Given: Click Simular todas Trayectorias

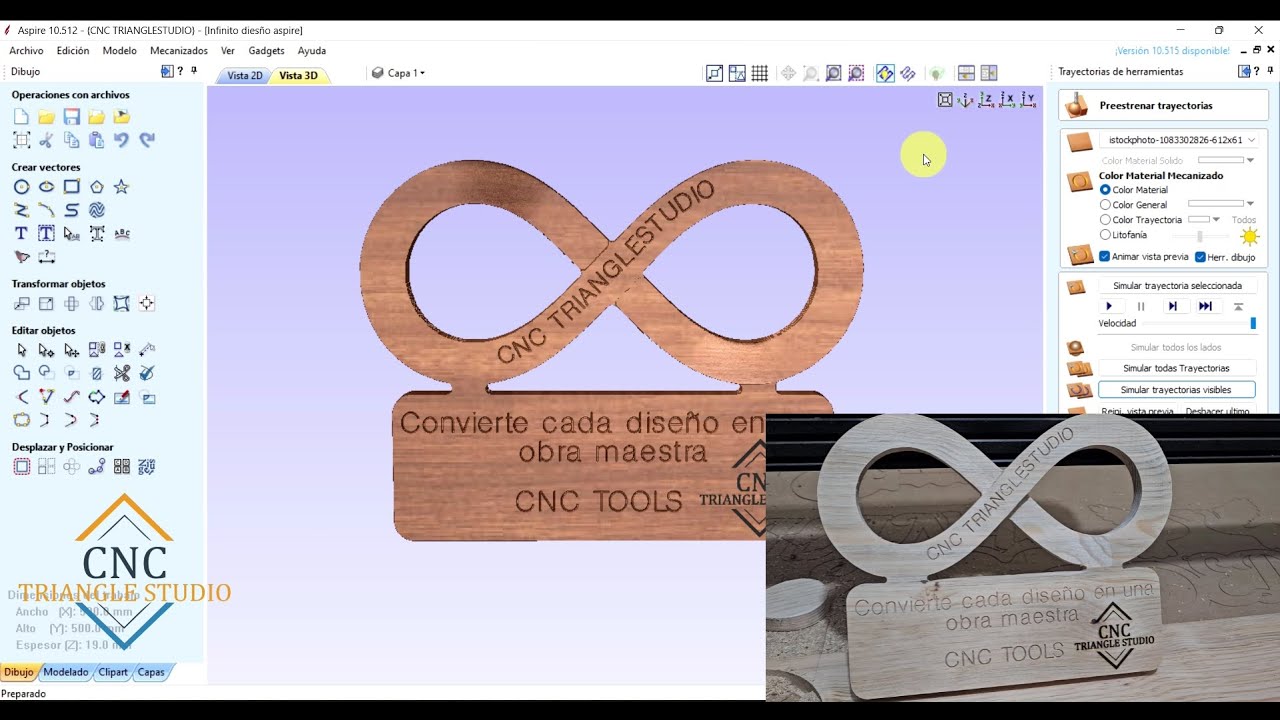Looking at the screenshot, I should [1177, 368].
